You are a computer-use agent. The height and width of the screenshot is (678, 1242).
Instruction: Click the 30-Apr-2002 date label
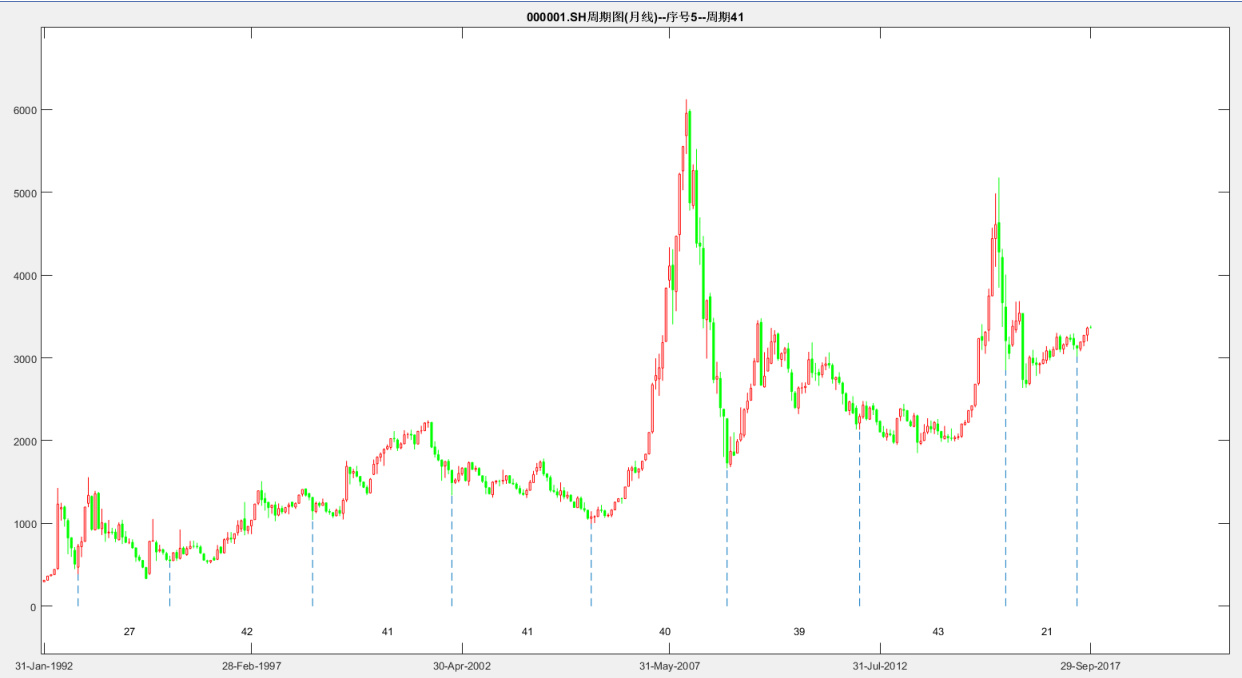click(461, 665)
